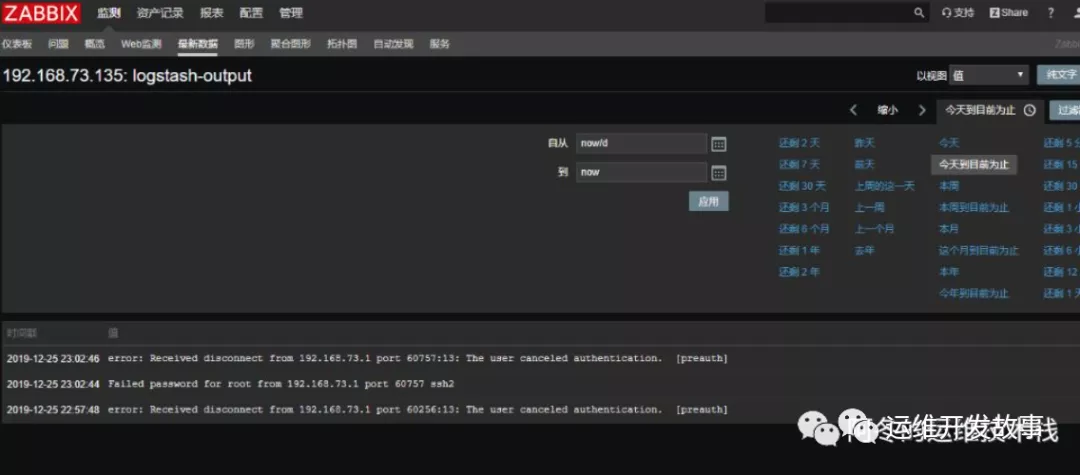Click the 缩小 zoom out button
Image resolution: width=1080 pixels, height=475 pixels.
coord(887,110)
